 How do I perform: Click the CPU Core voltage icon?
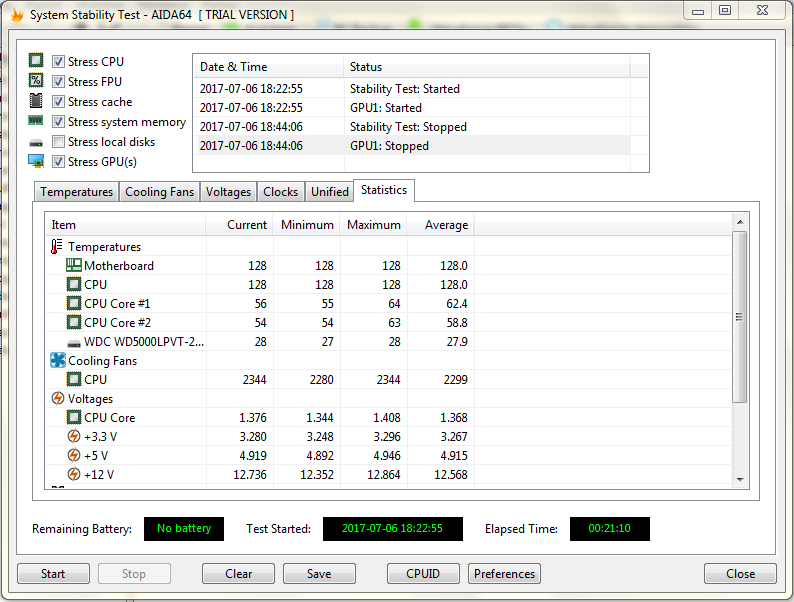(x=74, y=417)
